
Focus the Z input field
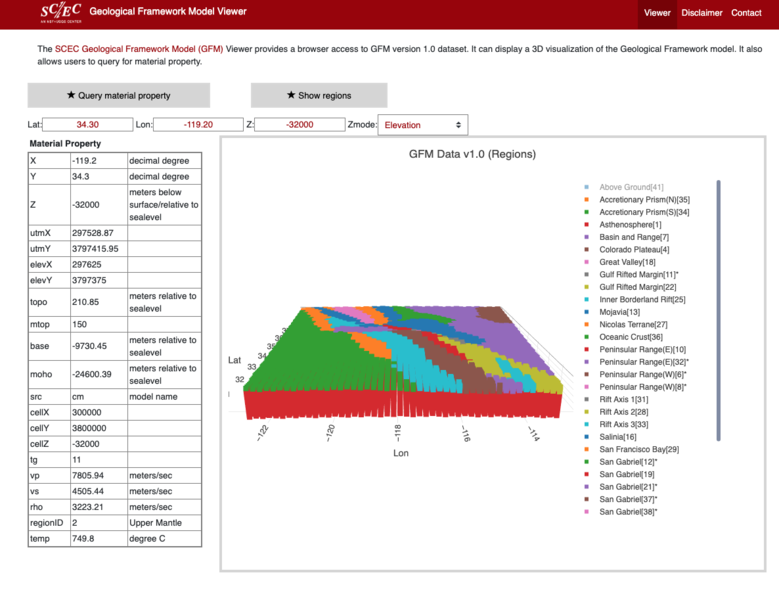click(x=300, y=125)
